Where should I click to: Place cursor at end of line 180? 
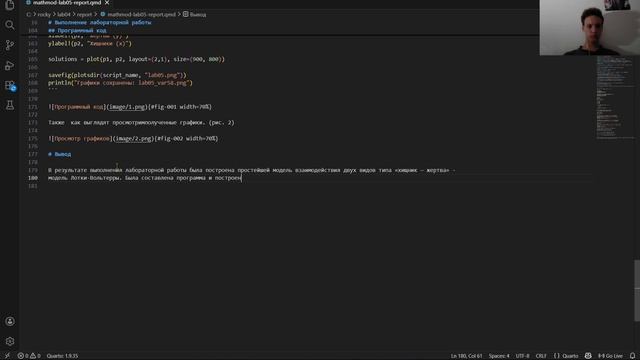[242, 178]
